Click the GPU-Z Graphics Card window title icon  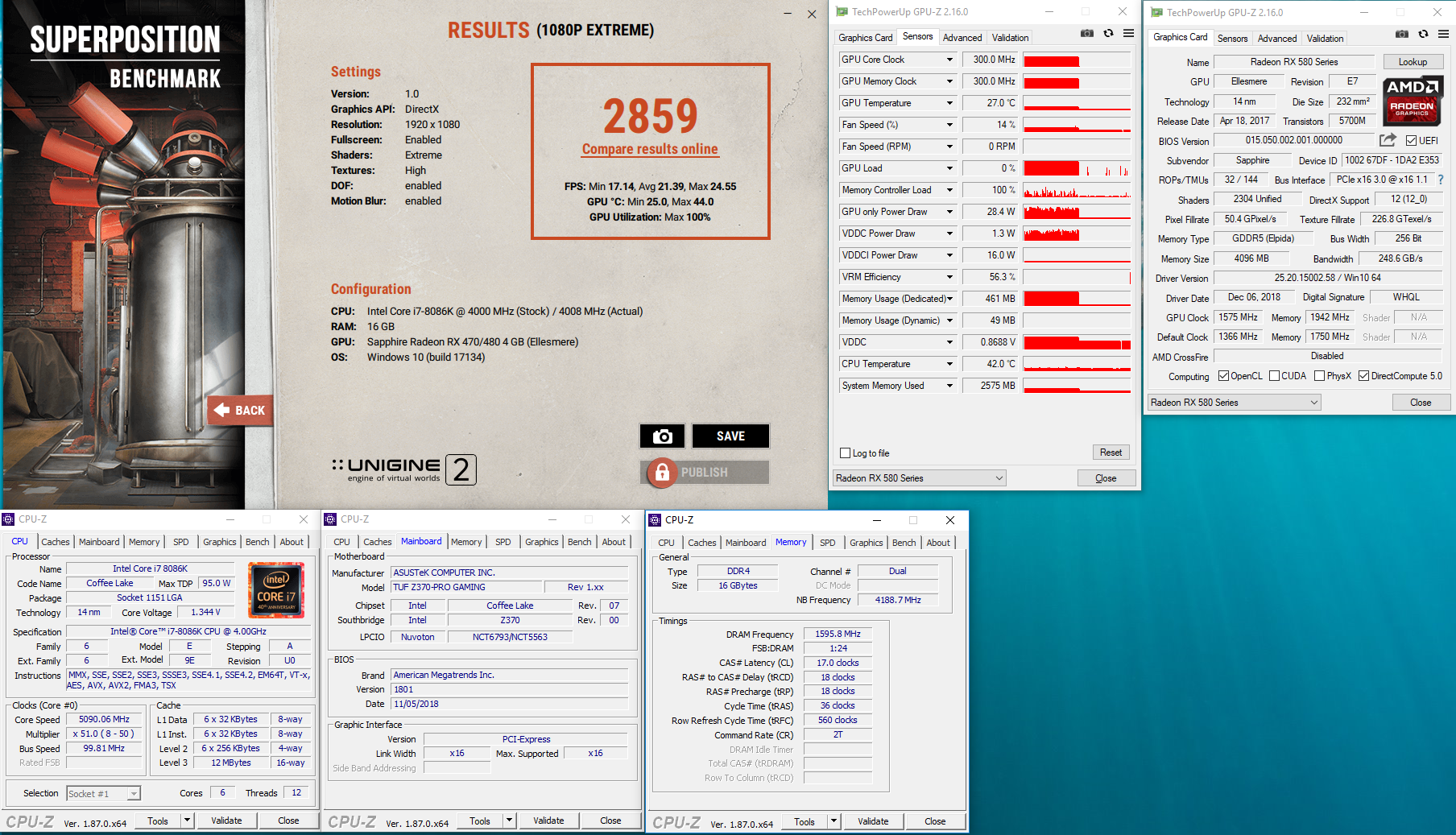pyautogui.click(x=1156, y=13)
